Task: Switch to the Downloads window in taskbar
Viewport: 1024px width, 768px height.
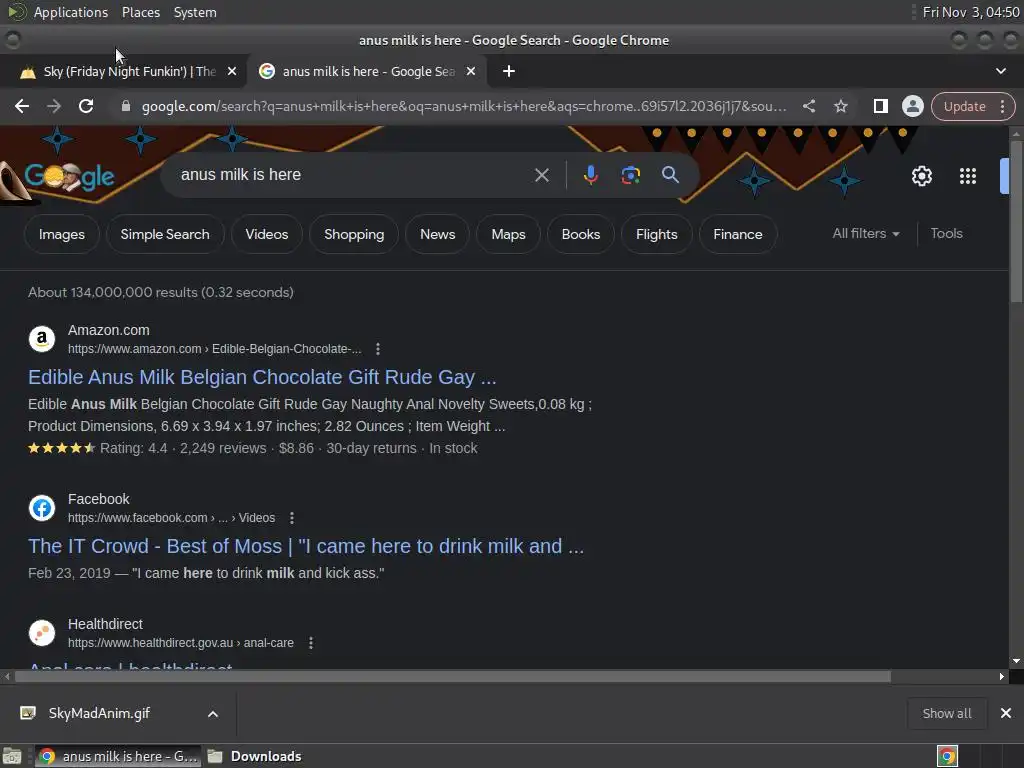Action: coord(254,756)
